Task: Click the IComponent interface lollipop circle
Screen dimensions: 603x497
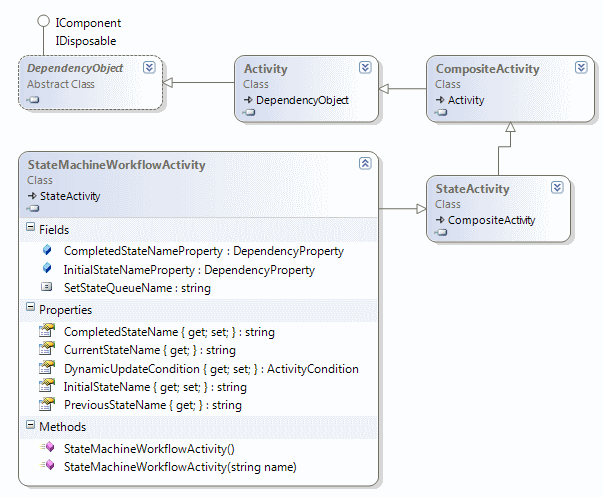Action: pos(43,21)
